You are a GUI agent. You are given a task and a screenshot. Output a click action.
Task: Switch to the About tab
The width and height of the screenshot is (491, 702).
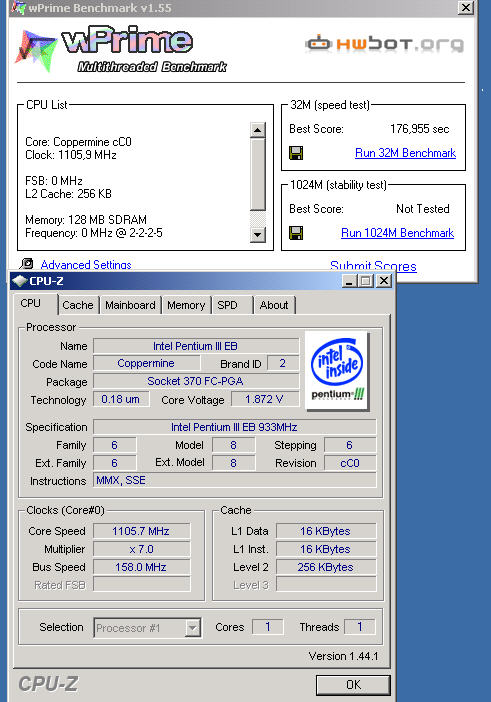(274, 305)
